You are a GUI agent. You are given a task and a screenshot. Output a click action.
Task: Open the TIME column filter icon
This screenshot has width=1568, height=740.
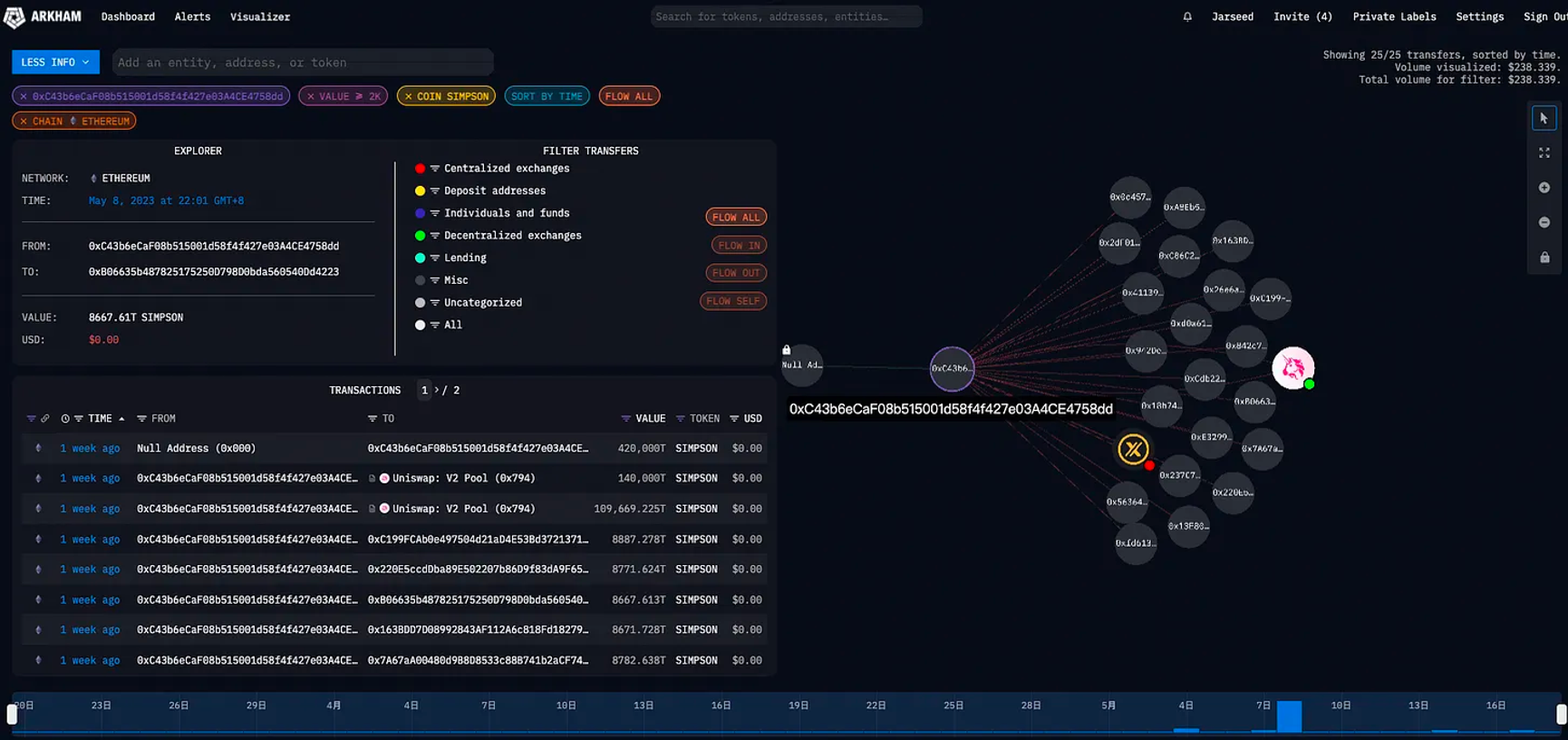(x=79, y=419)
